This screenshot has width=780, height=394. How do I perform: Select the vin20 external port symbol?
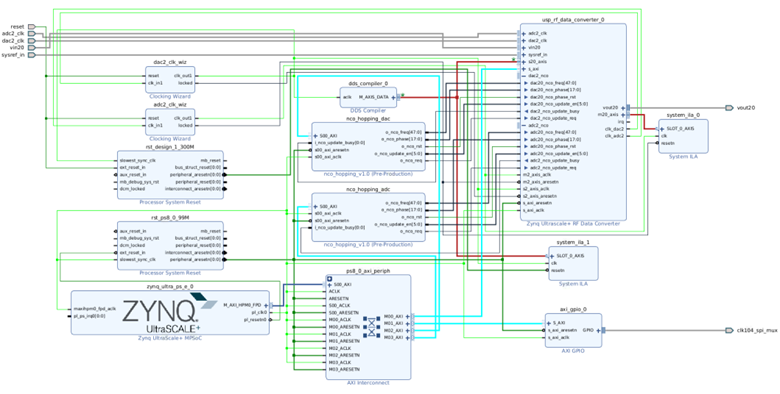coord(32,47)
